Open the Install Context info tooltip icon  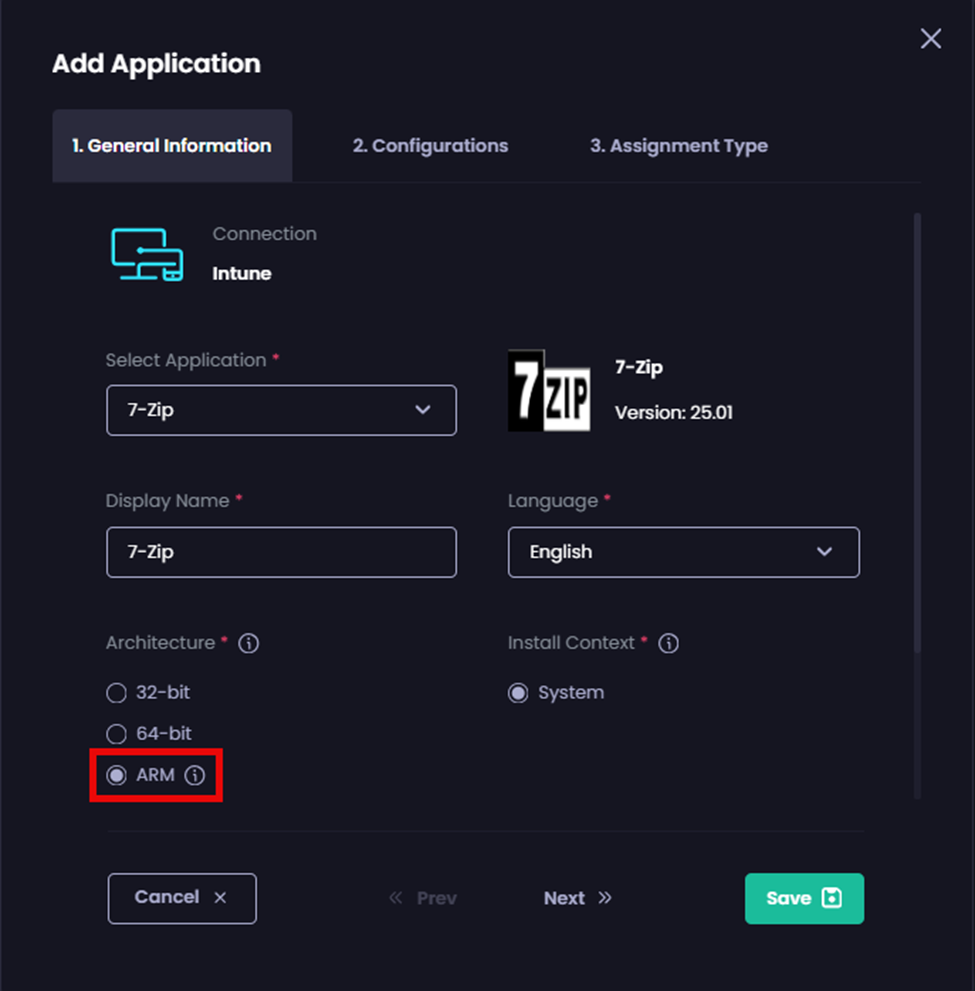pyautogui.click(x=668, y=643)
